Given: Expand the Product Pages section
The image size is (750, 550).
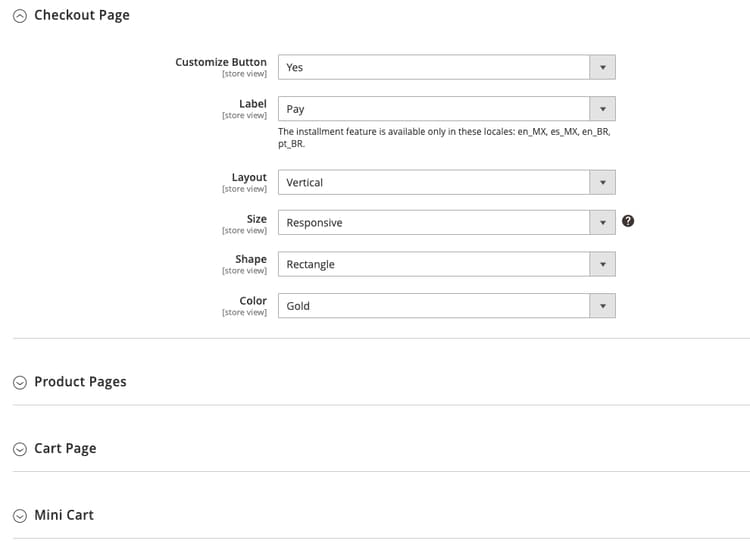Looking at the screenshot, I should [80, 382].
